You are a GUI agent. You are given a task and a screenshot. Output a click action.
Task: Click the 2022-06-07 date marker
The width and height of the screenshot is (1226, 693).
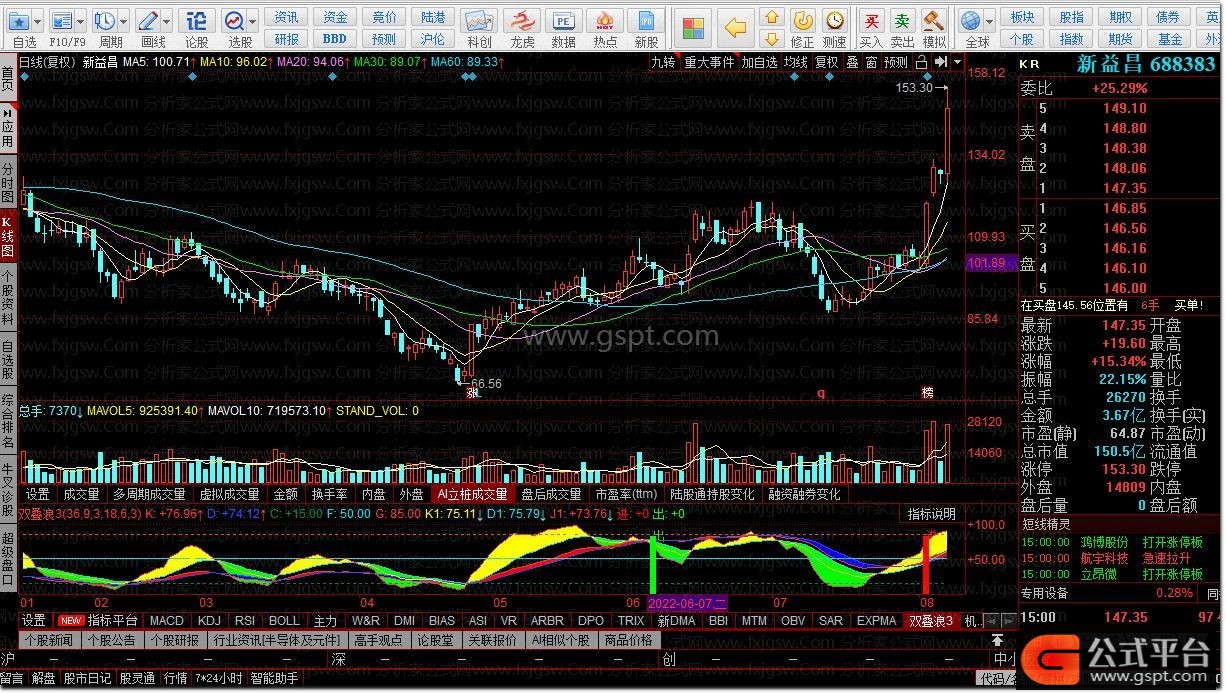click(689, 603)
